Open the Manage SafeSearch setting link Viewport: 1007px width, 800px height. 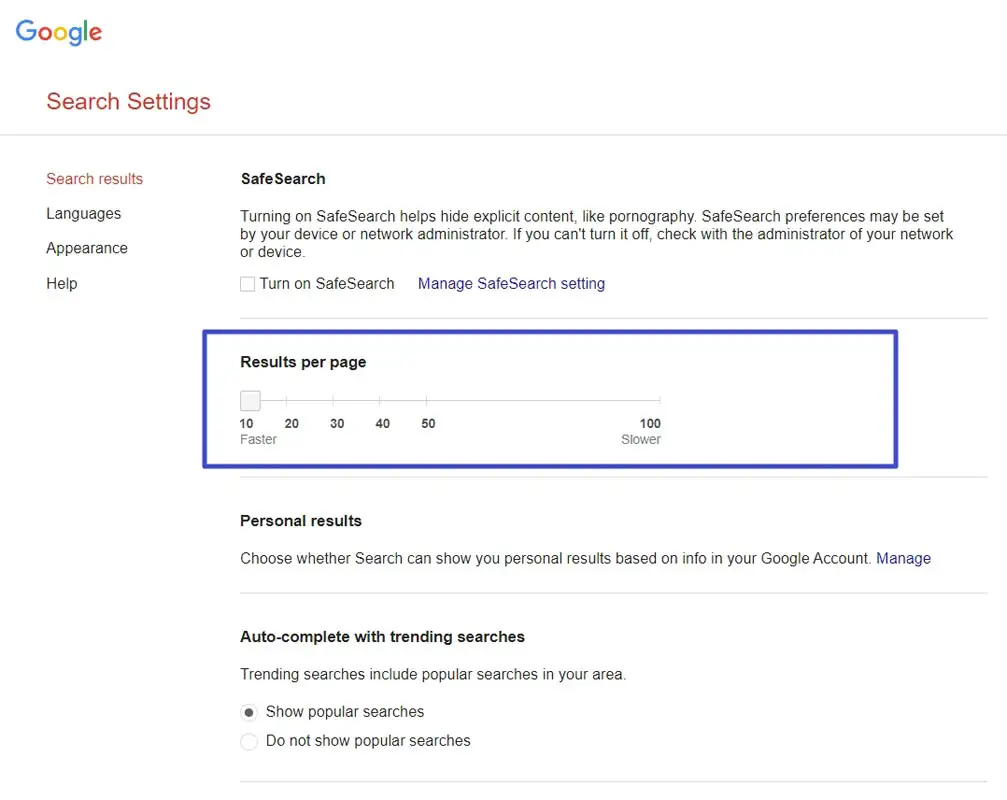pos(511,284)
